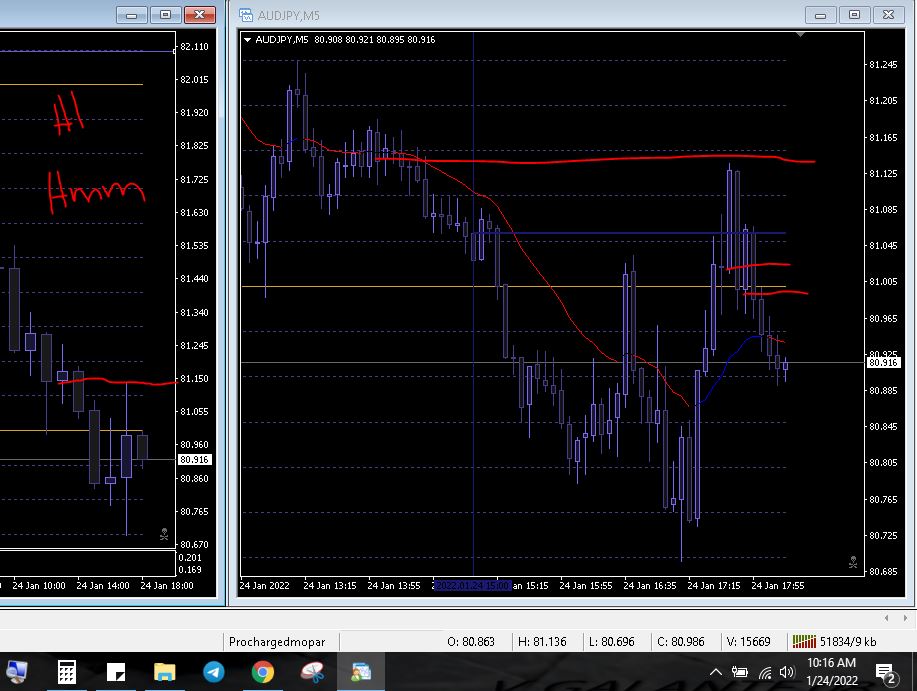
Task: Open Sticky Notes from the taskbar
Action: click(x=116, y=672)
